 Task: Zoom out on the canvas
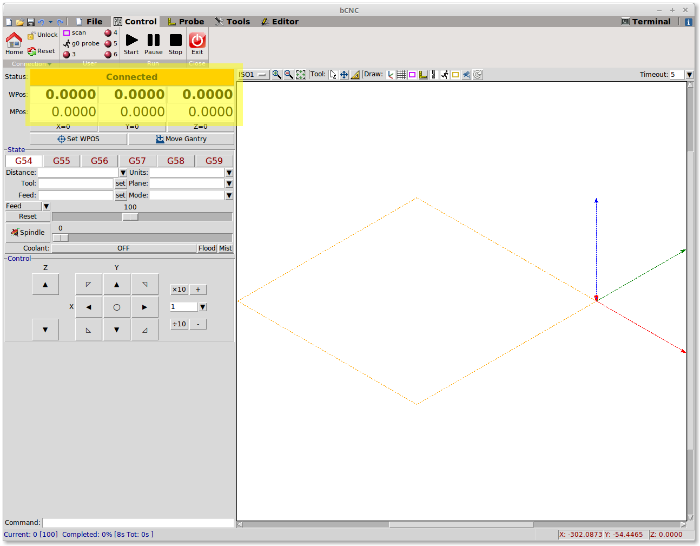289,75
